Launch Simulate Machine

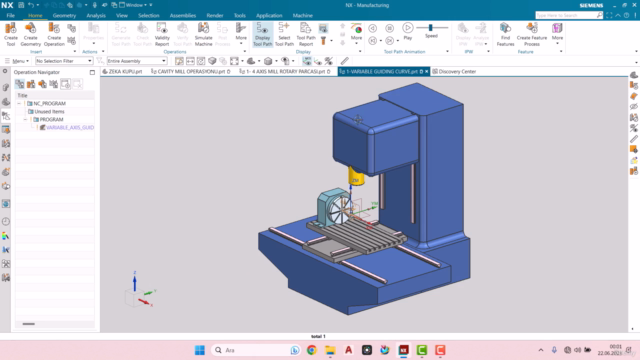point(203,34)
